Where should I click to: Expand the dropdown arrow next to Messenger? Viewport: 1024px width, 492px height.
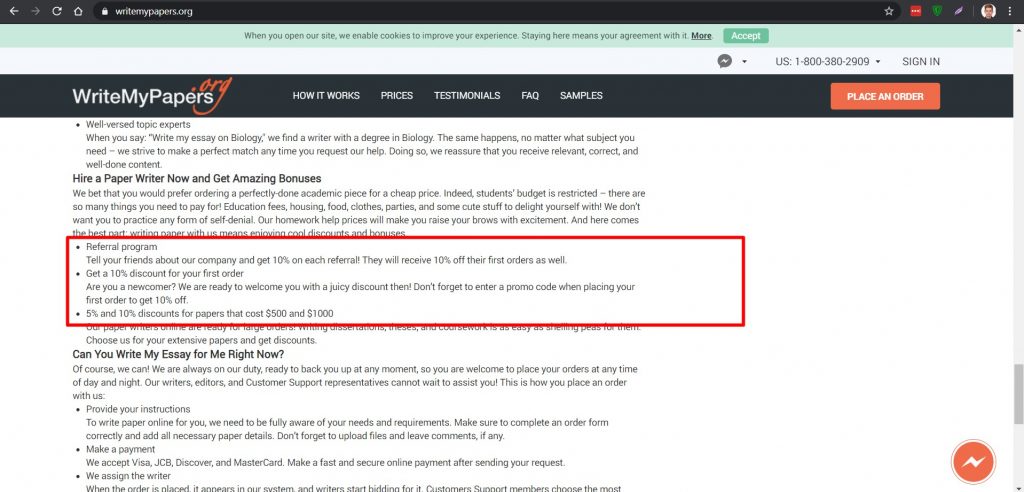[x=744, y=61]
